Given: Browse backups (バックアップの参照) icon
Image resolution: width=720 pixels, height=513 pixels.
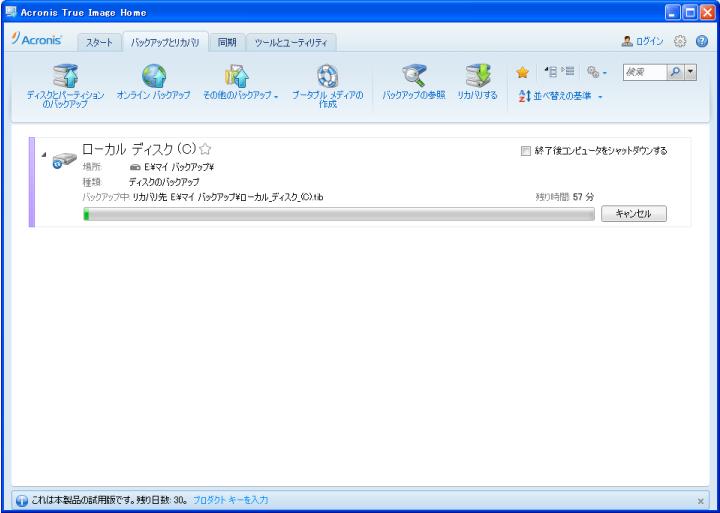Looking at the screenshot, I should [414, 76].
